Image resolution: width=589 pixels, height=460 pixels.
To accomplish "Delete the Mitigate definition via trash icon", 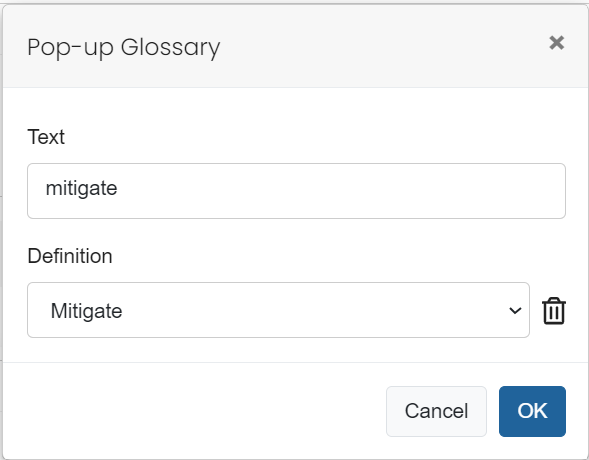I will [x=554, y=311].
